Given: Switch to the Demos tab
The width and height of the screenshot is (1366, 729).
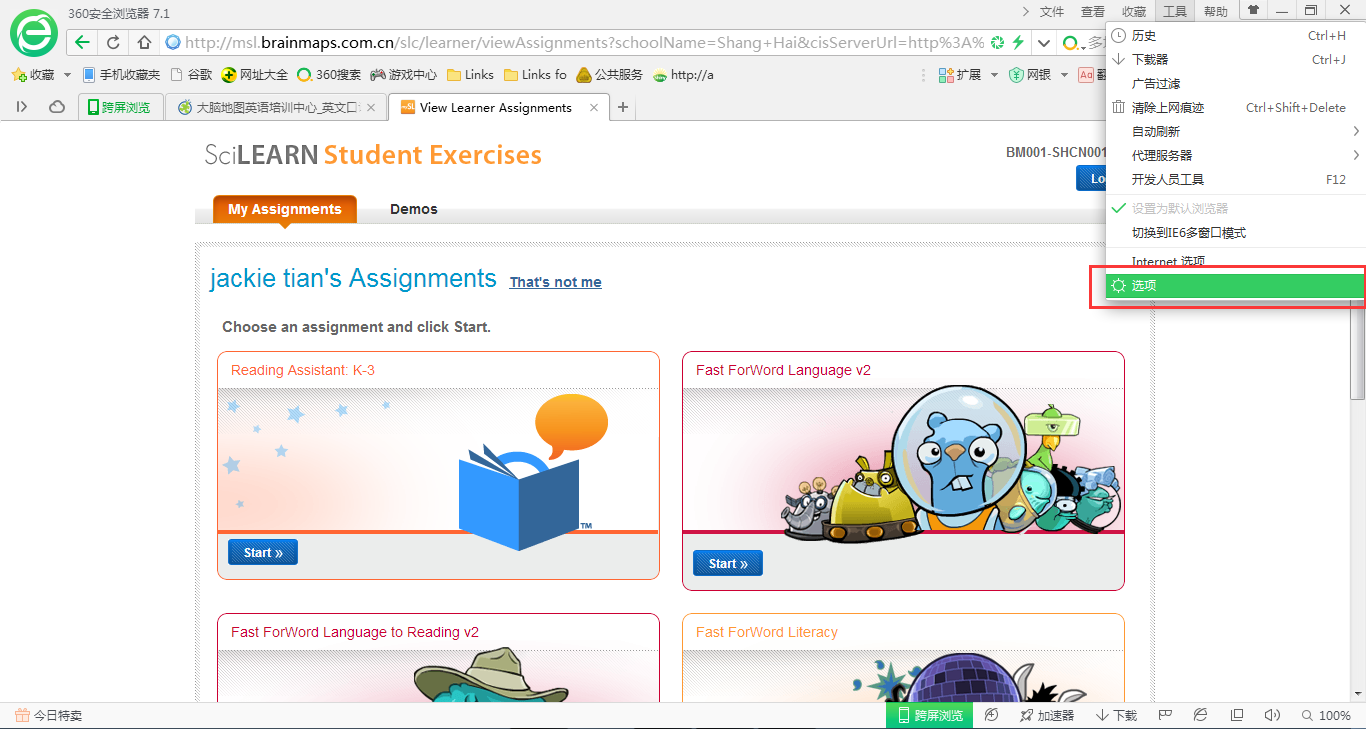Looking at the screenshot, I should pyautogui.click(x=414, y=209).
